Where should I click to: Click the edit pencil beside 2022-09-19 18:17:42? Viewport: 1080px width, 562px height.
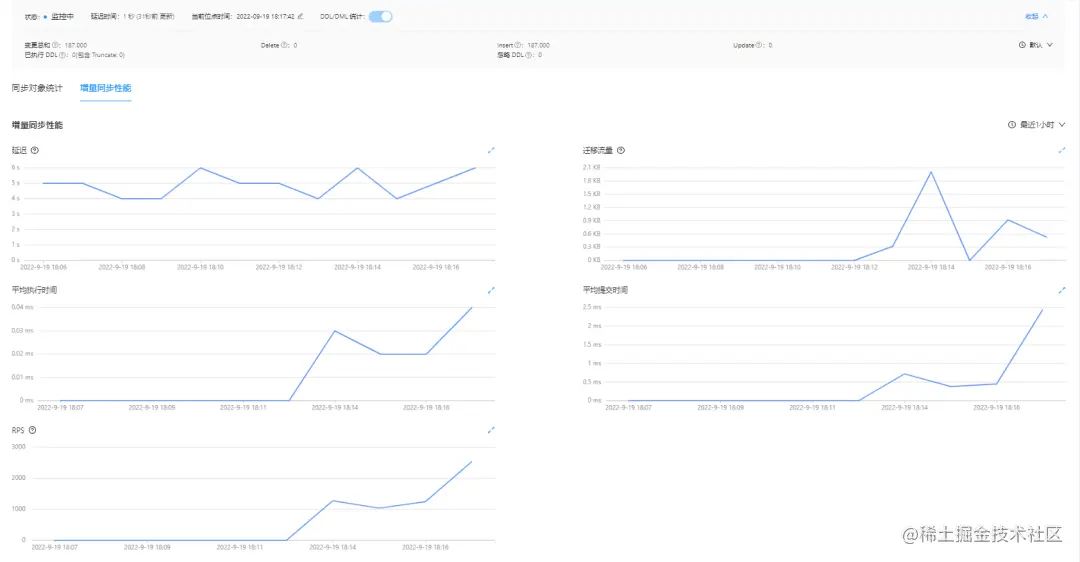300,17
